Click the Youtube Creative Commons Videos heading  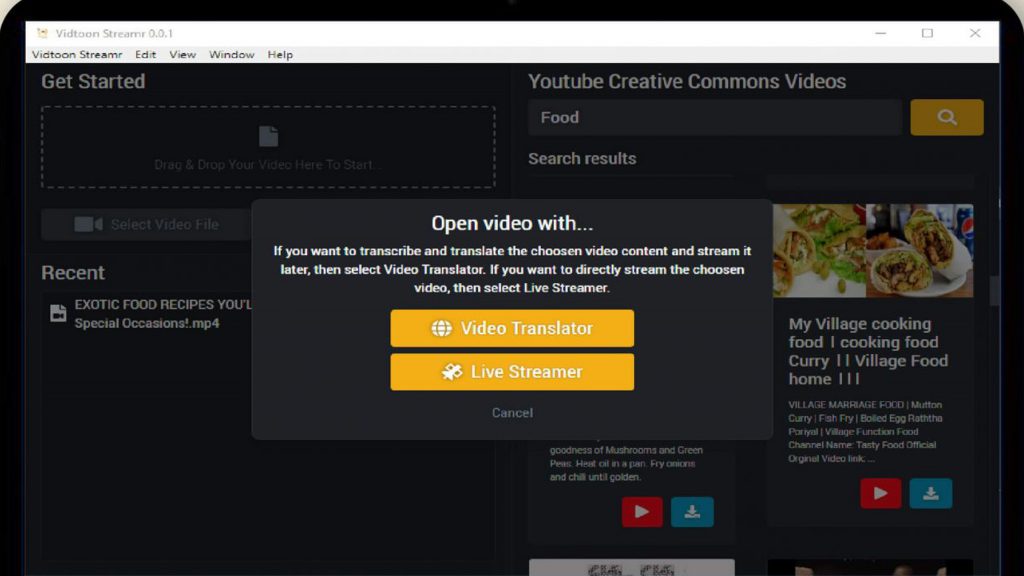tap(687, 82)
